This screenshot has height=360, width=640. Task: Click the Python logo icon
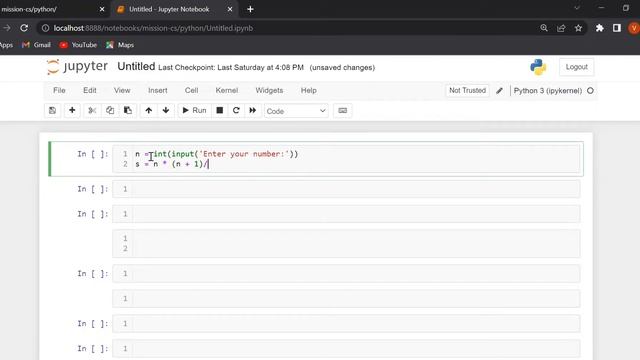(x=538, y=67)
